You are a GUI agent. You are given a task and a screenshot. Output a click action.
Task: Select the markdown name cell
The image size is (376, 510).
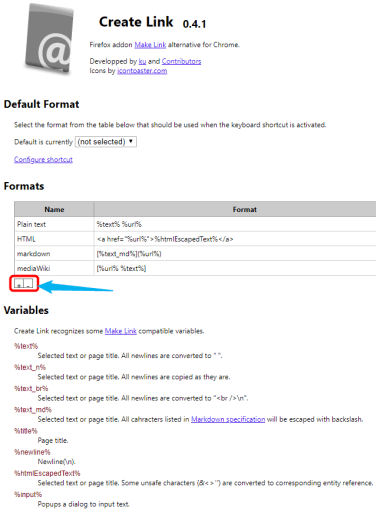point(54,254)
